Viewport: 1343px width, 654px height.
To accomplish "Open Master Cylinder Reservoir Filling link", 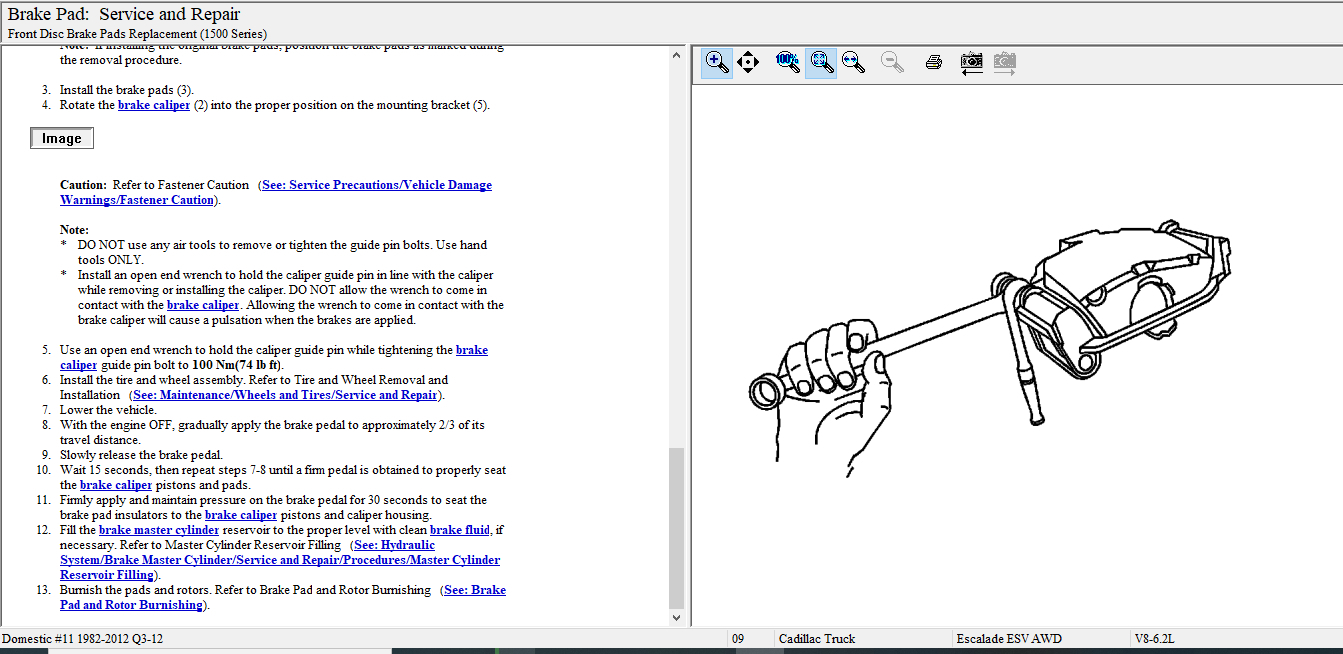I will (280, 560).
